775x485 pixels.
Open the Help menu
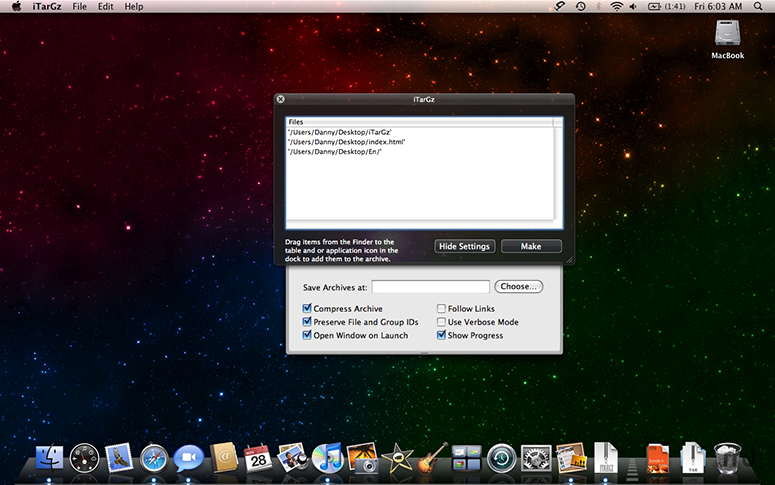pos(133,6)
